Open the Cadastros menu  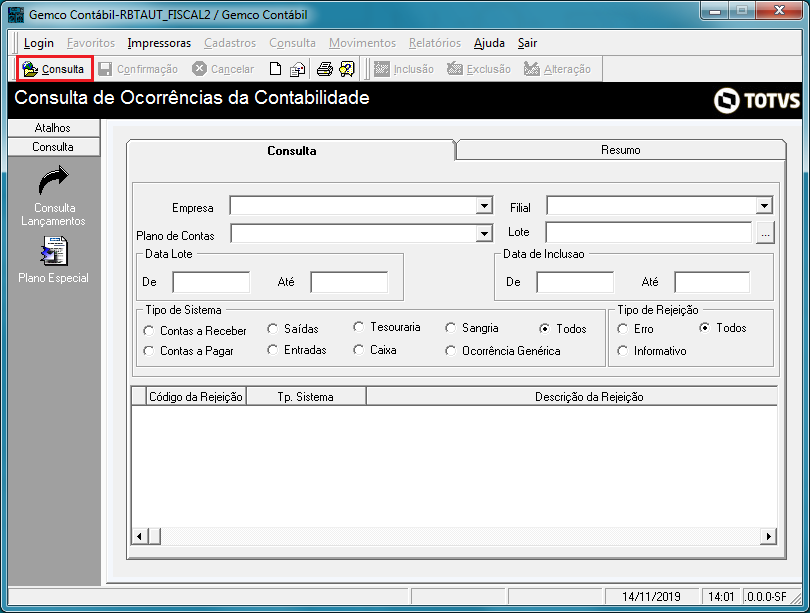tap(230, 43)
